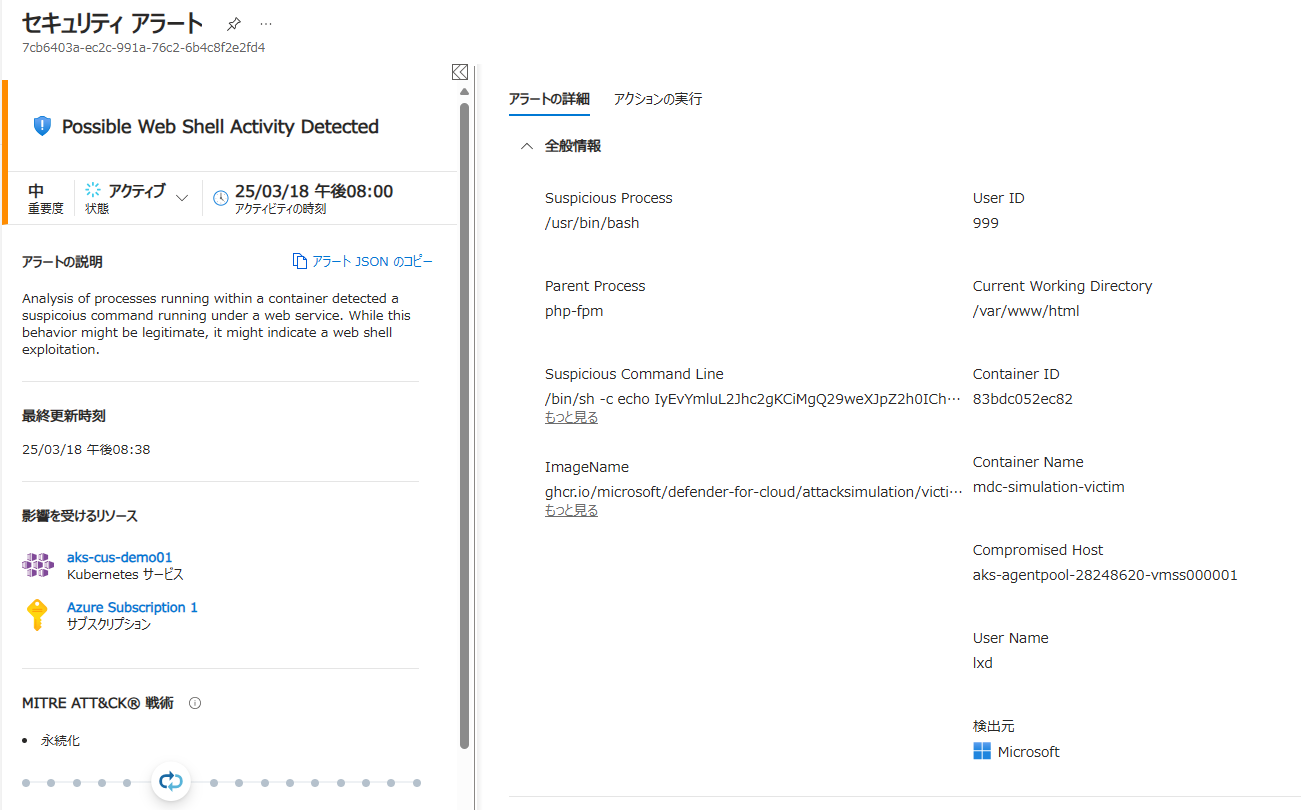Collapse the general information section
This screenshot has height=810, width=1301.
click(x=526, y=146)
